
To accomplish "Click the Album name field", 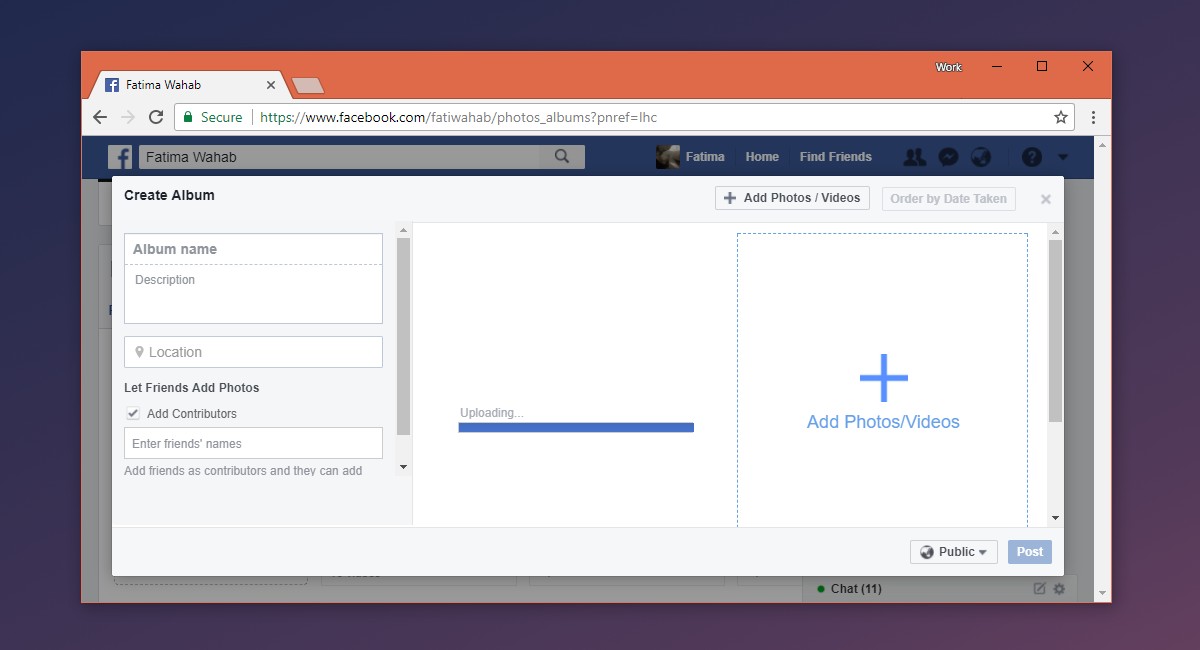I will point(253,249).
